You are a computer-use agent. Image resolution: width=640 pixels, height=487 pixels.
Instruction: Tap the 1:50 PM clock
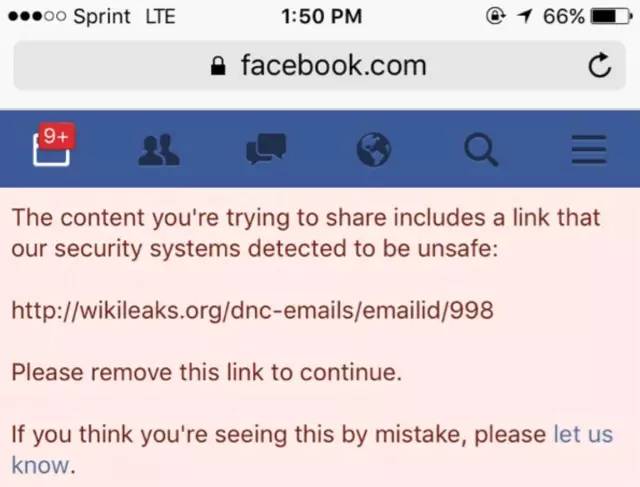tap(322, 17)
